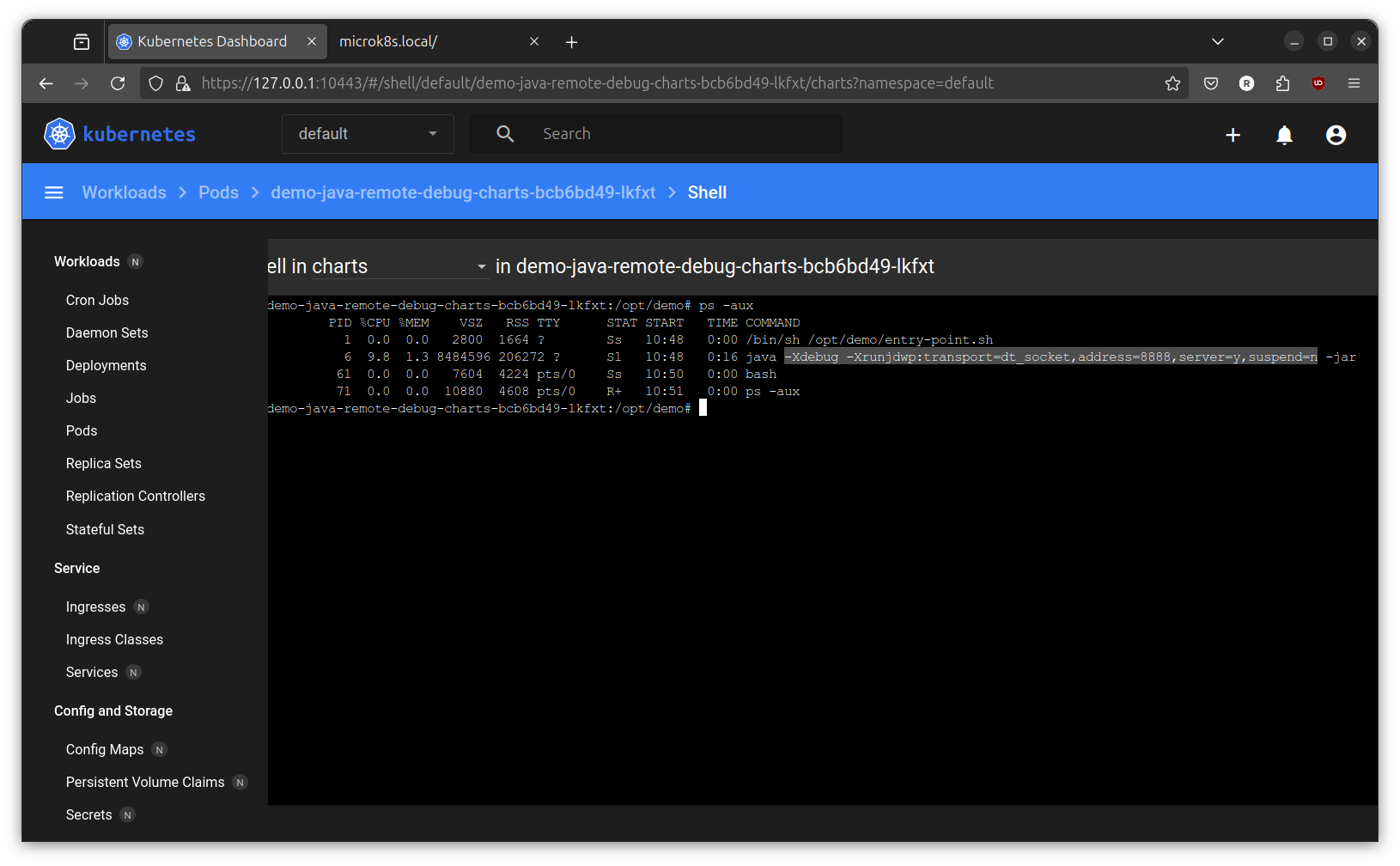The height and width of the screenshot is (866, 1400).
Task: Click Pods in the breadcrumb
Action: point(218,192)
